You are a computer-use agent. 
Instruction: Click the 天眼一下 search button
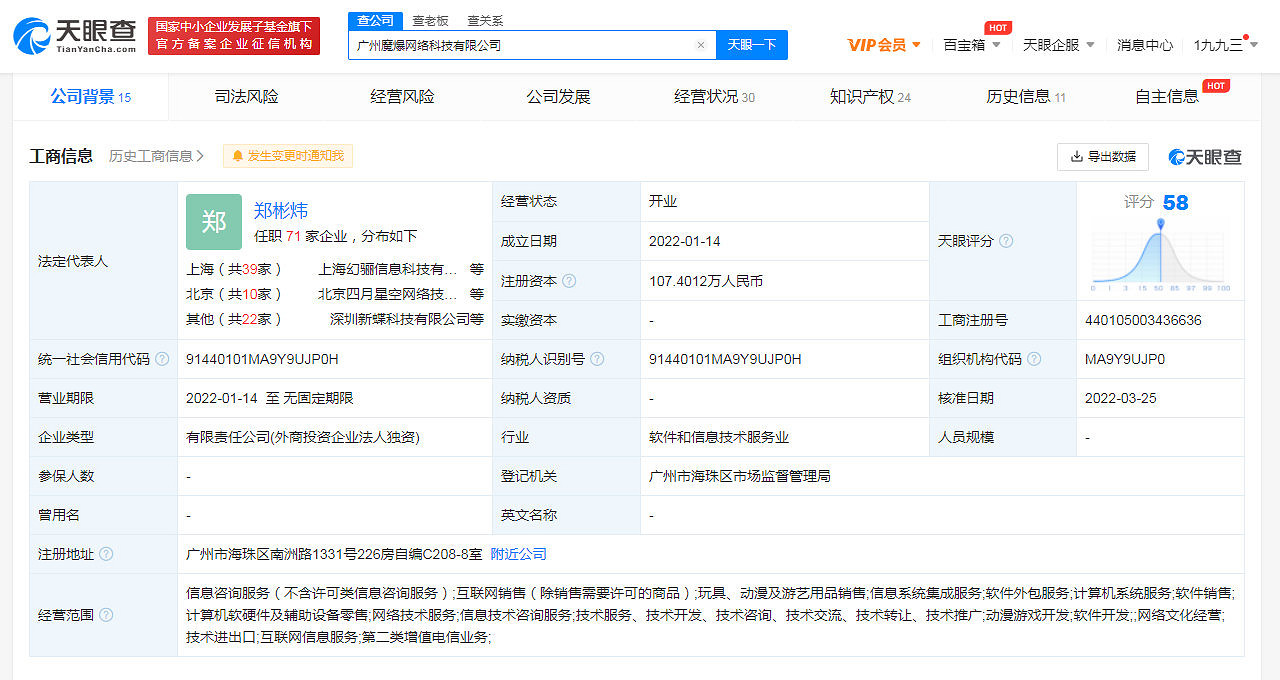(x=751, y=45)
